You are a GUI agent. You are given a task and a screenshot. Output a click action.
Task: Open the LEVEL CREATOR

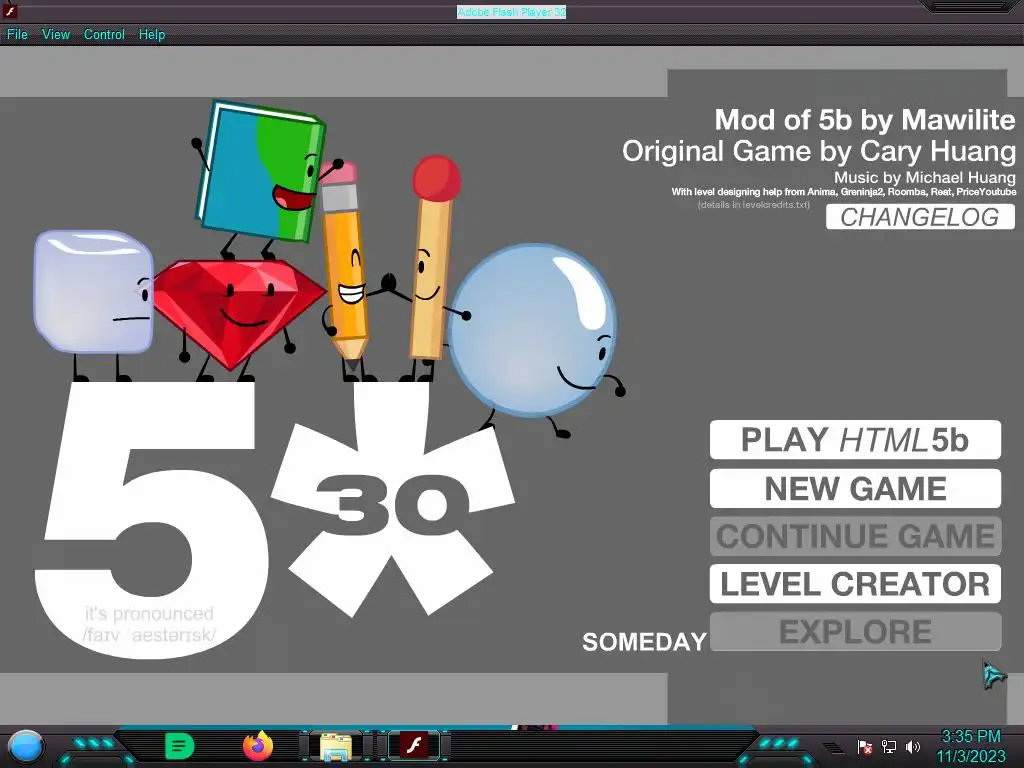855,584
